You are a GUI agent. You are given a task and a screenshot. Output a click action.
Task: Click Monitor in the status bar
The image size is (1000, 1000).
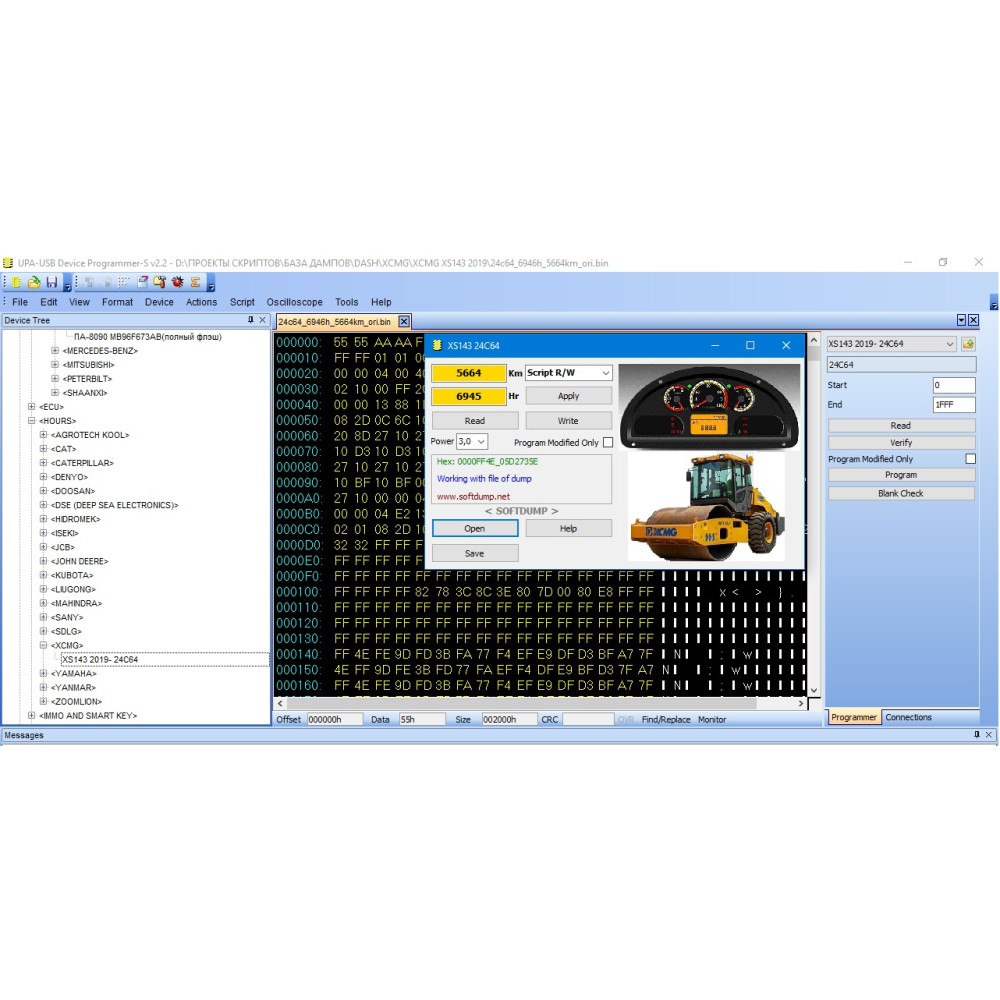[712, 719]
